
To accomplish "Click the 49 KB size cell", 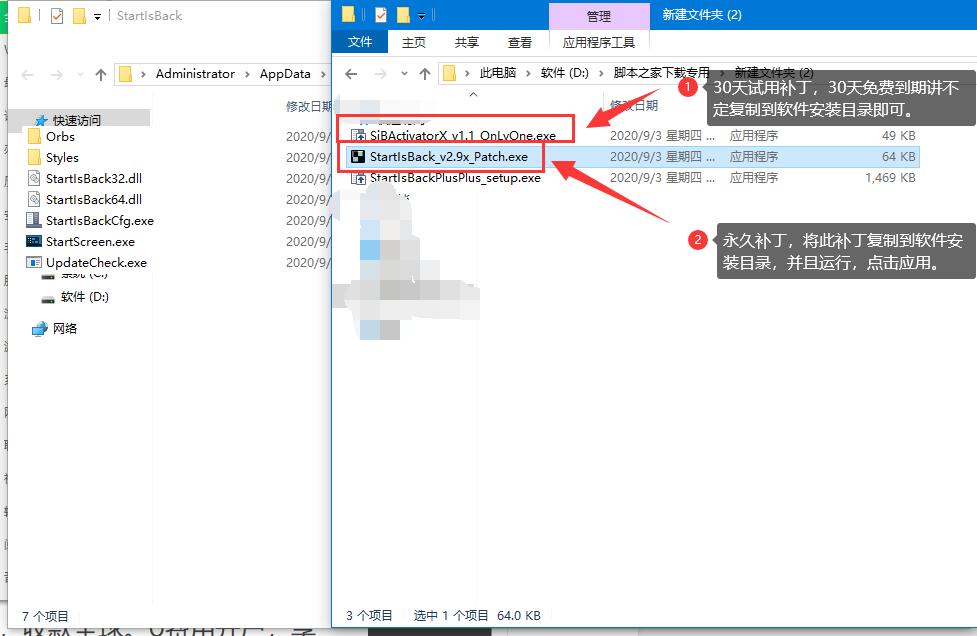I will (x=898, y=135).
